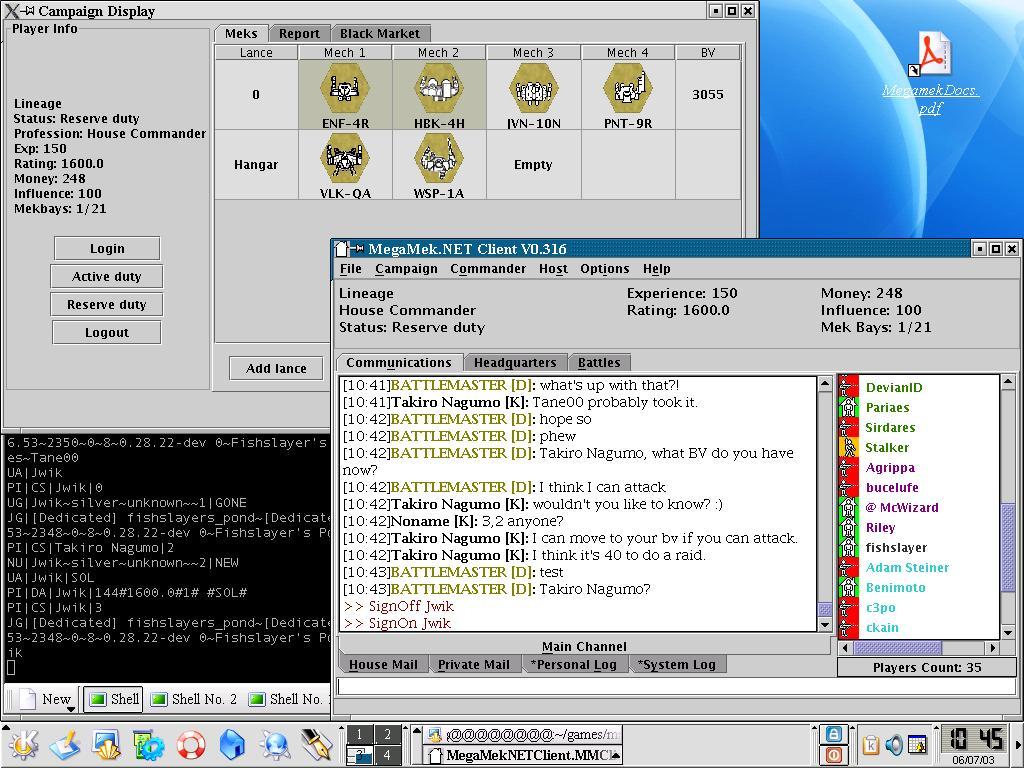
Task: Switch to virtual desktop 2
Action: tap(388, 735)
